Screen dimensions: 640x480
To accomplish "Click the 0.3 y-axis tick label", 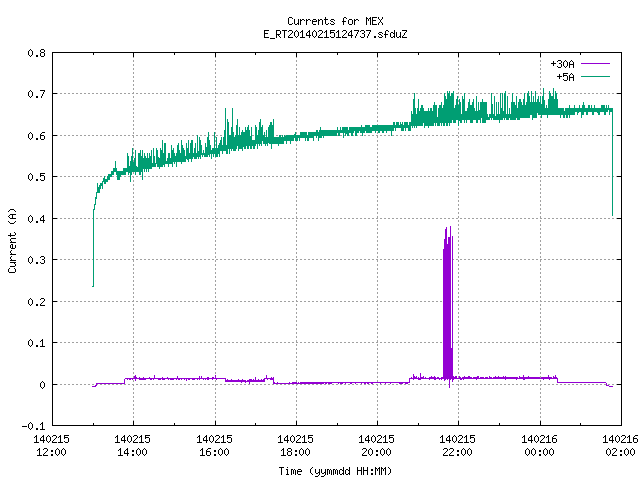I will point(36,260).
